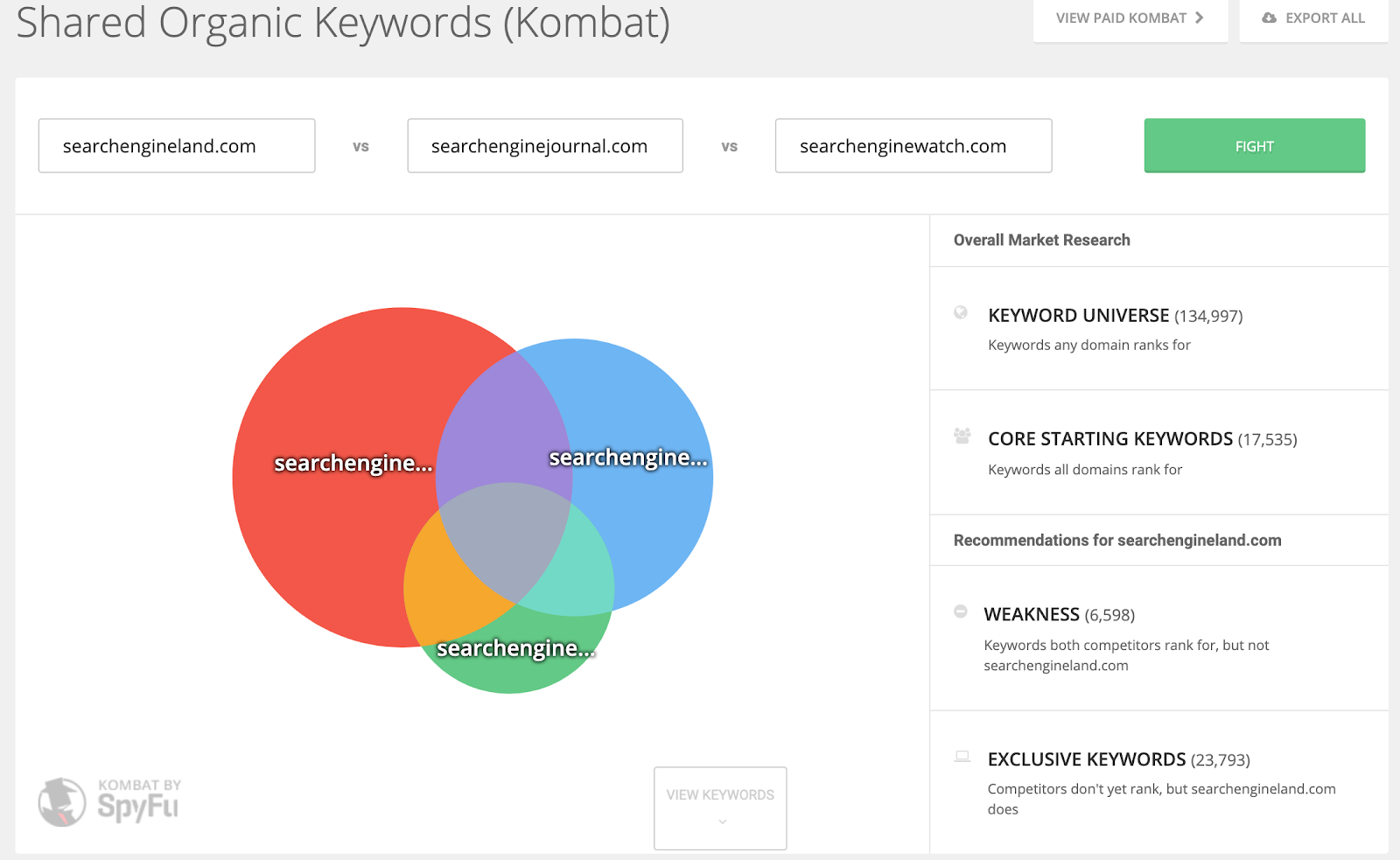1400x860 pixels.
Task: Click 'Competitors don't yet rank' description
Action: (x=1162, y=799)
